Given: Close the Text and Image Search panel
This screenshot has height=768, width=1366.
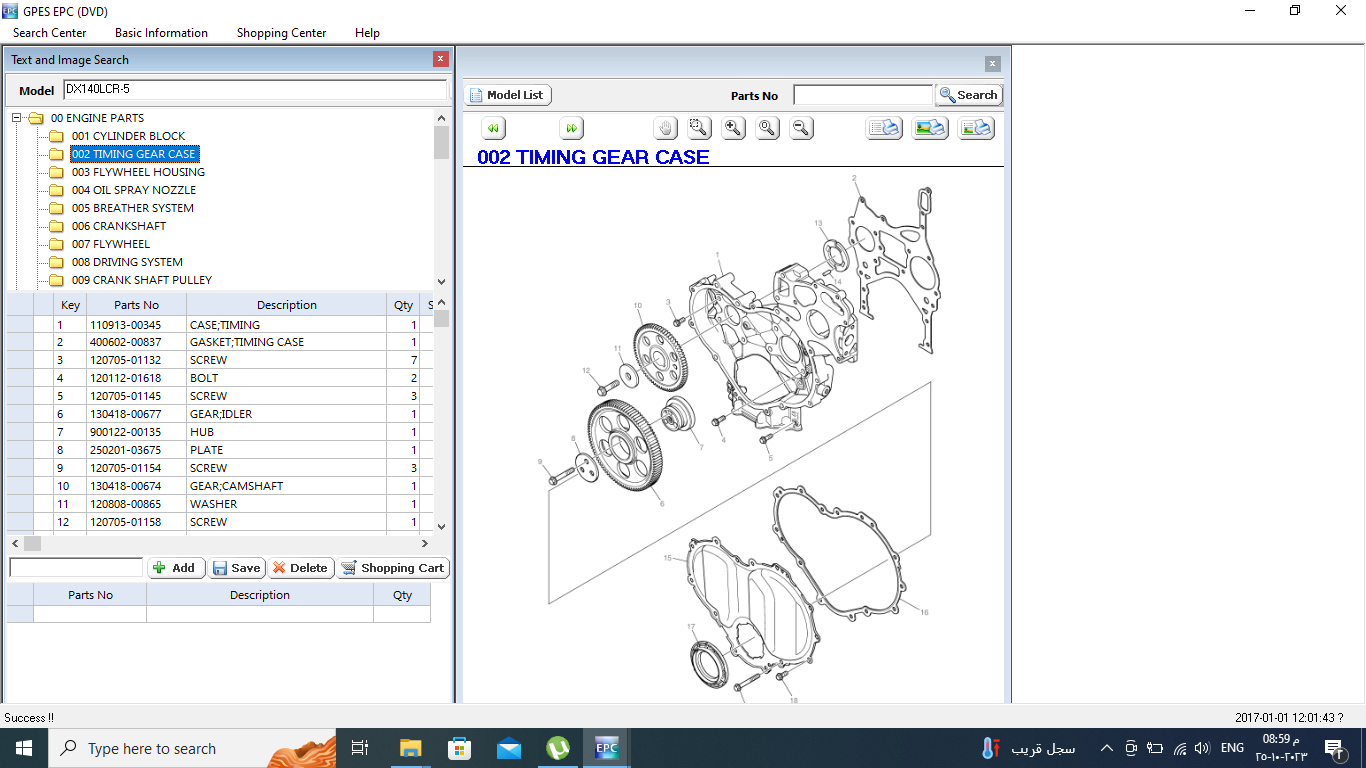Looking at the screenshot, I should pyautogui.click(x=440, y=60).
